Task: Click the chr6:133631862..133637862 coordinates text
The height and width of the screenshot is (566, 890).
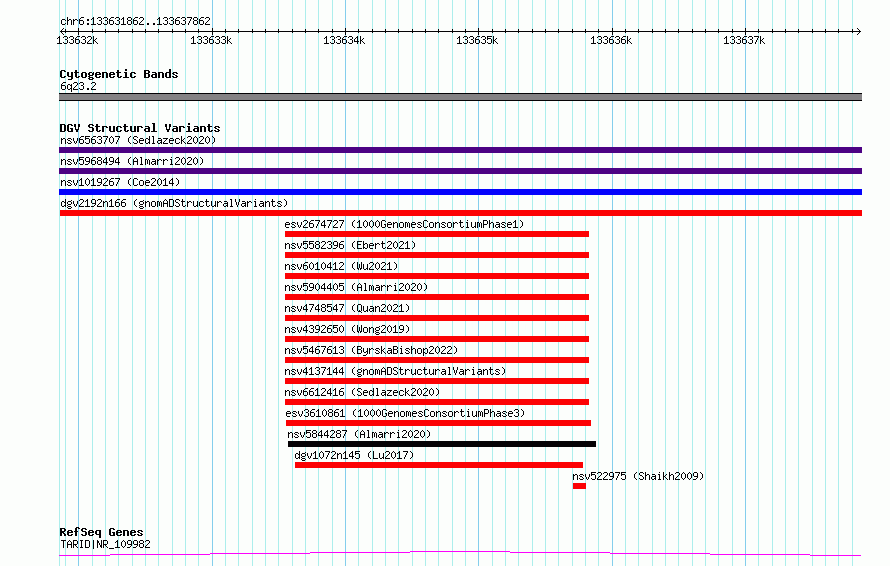Action: click(135, 21)
